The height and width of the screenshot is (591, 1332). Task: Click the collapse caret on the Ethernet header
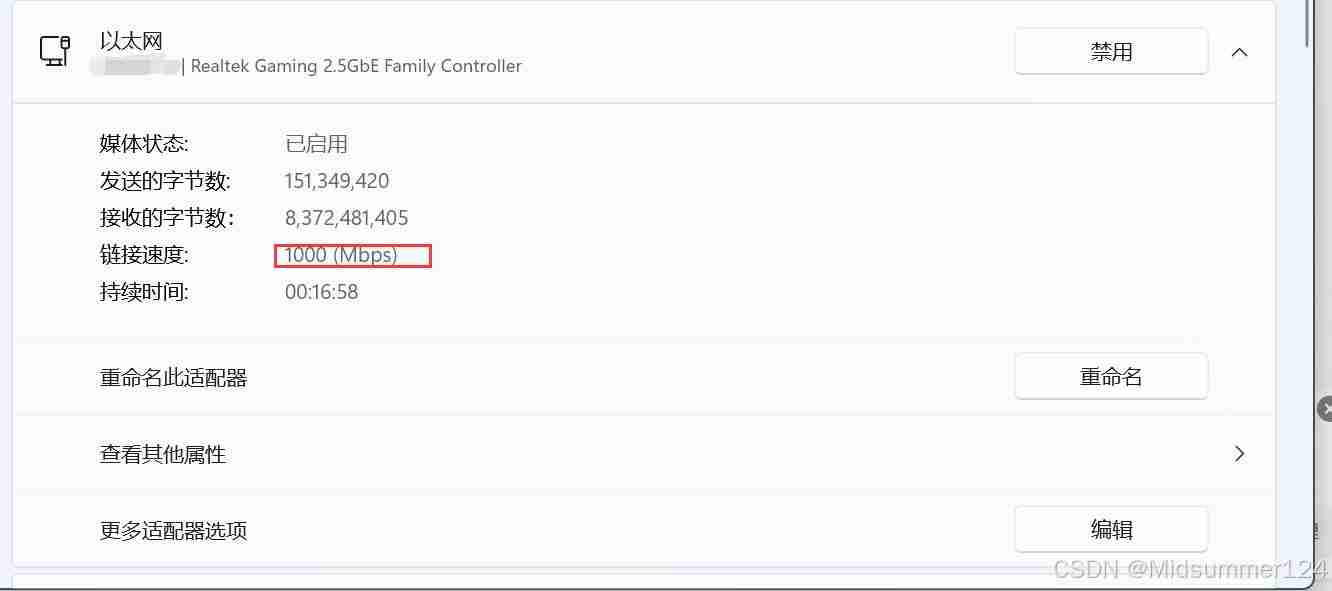point(1240,52)
